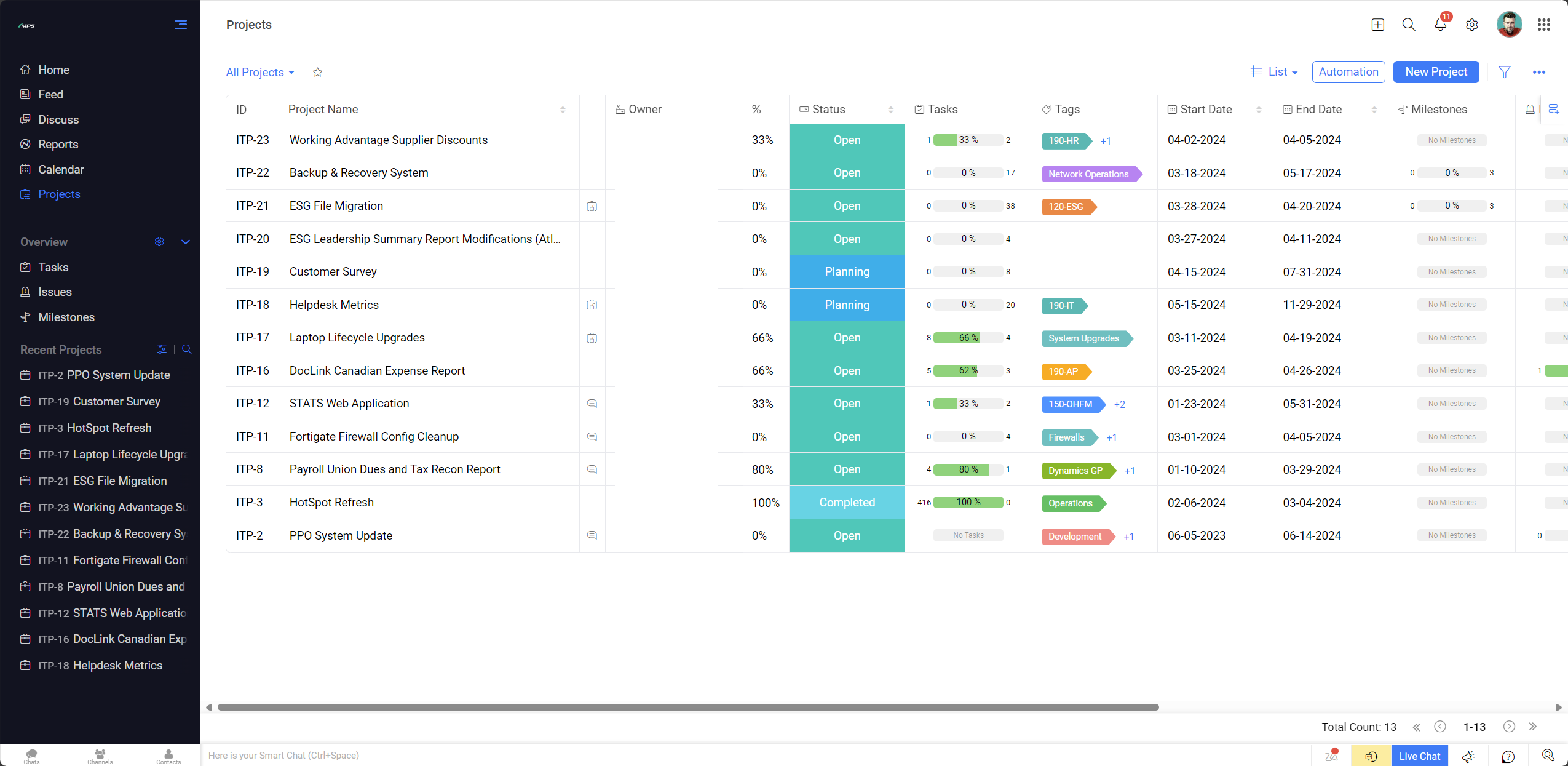Expand the All Projects view dropdown
Viewport: 1568px width, 766px height.
pos(260,72)
